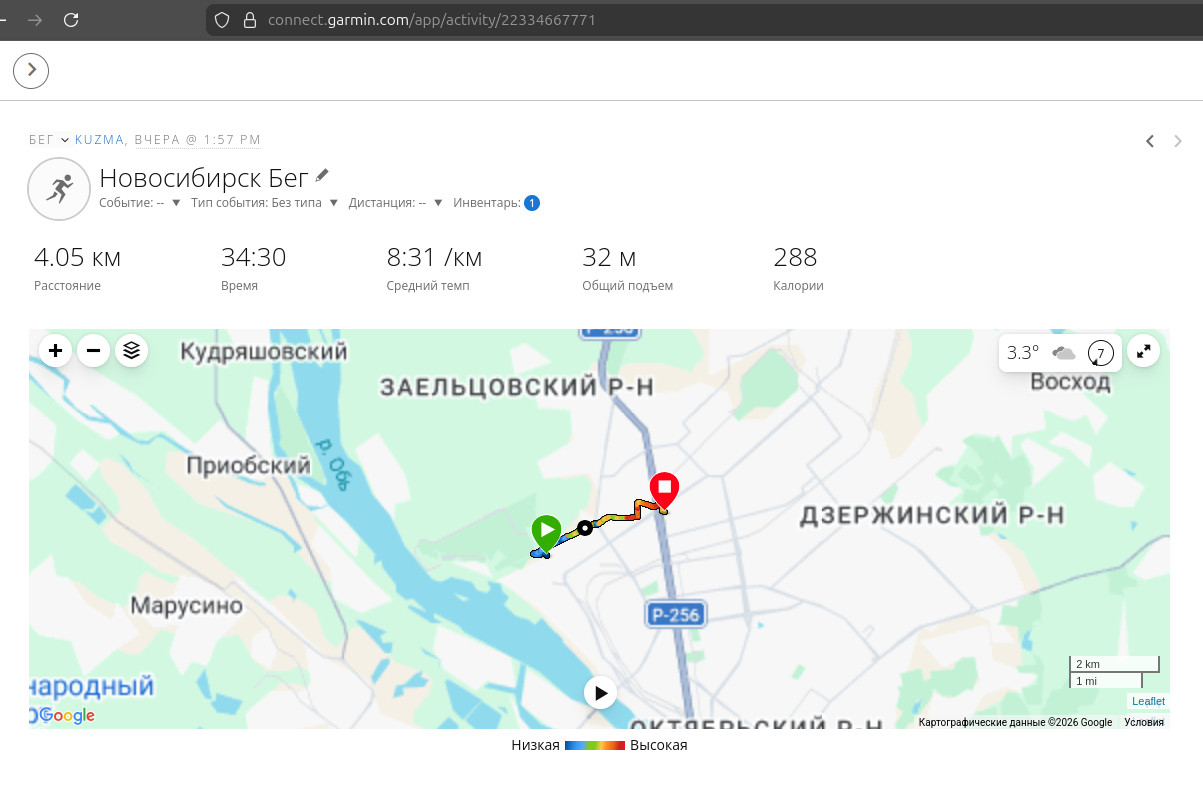This screenshot has height=794, width=1203.
Task: Click the 288 calories value
Action: pyautogui.click(x=795, y=258)
